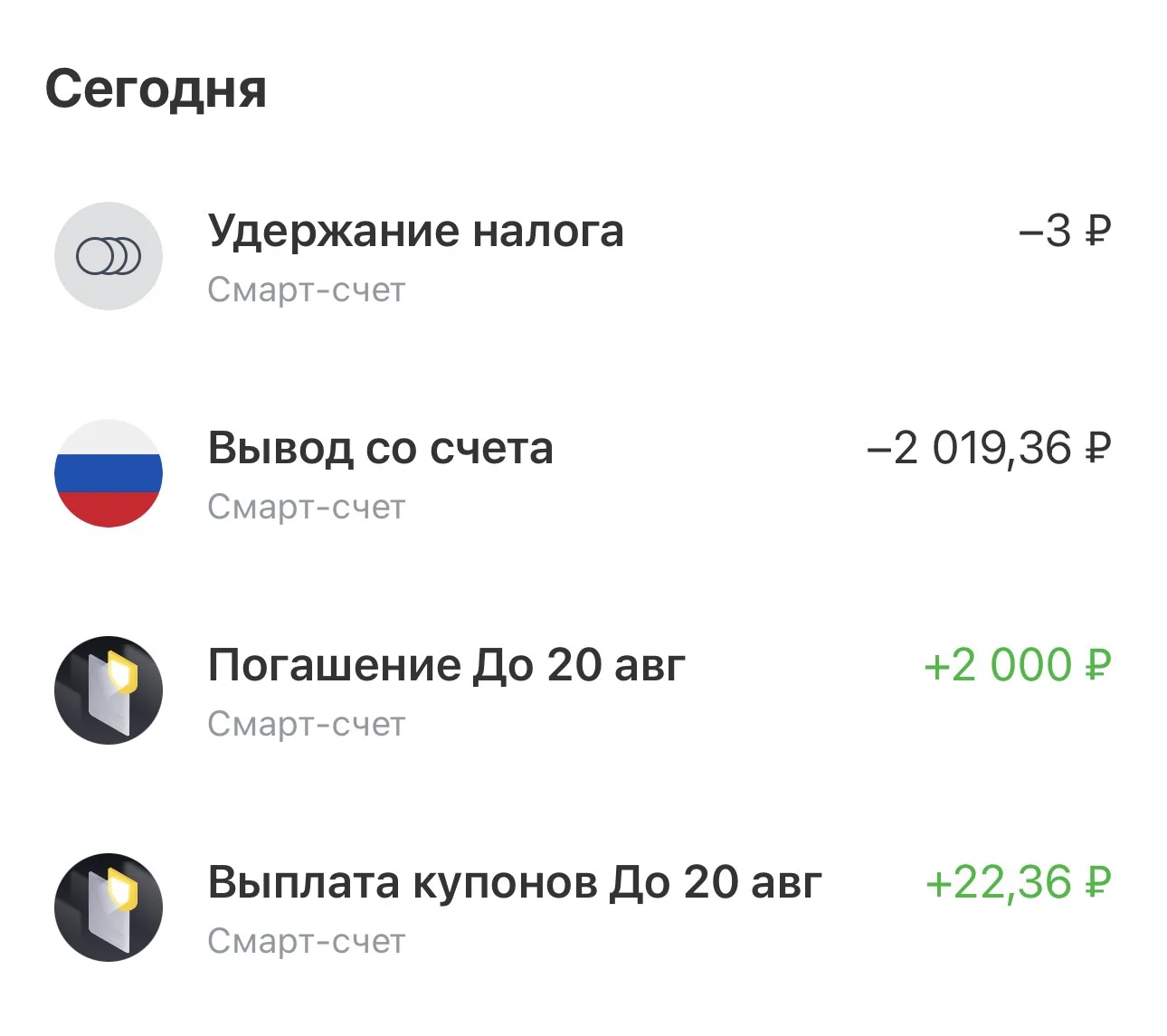
Task: Tap the green +2 000 ₽ amount
Action: [x=1017, y=665]
